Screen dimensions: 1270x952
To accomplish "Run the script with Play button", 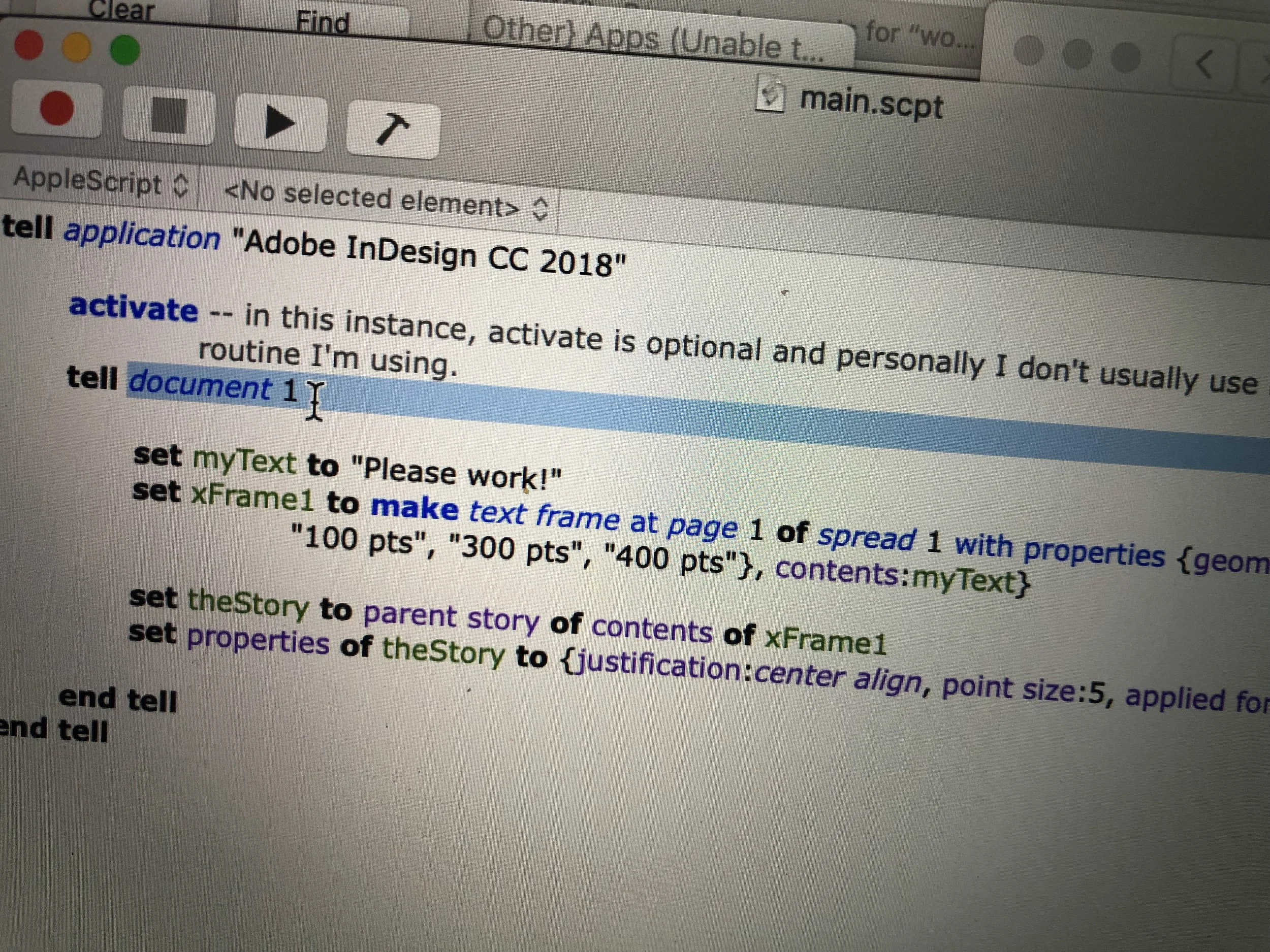I will coord(280,122).
